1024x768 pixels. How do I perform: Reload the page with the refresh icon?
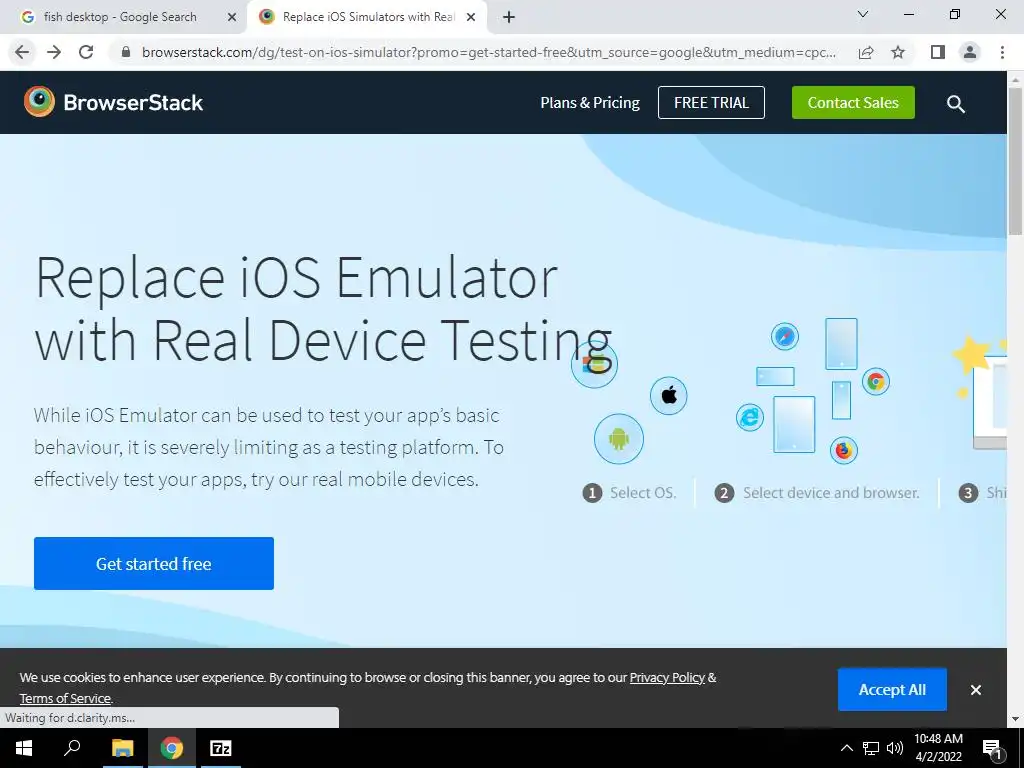pos(86,52)
